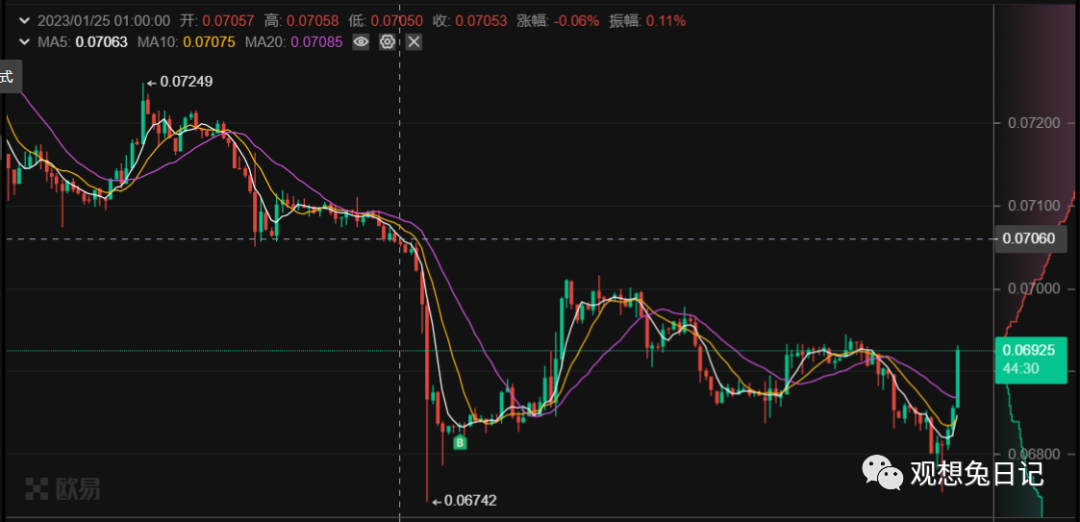Click the MA10 value 0.07075
The width and height of the screenshot is (1080, 522).
point(209,42)
